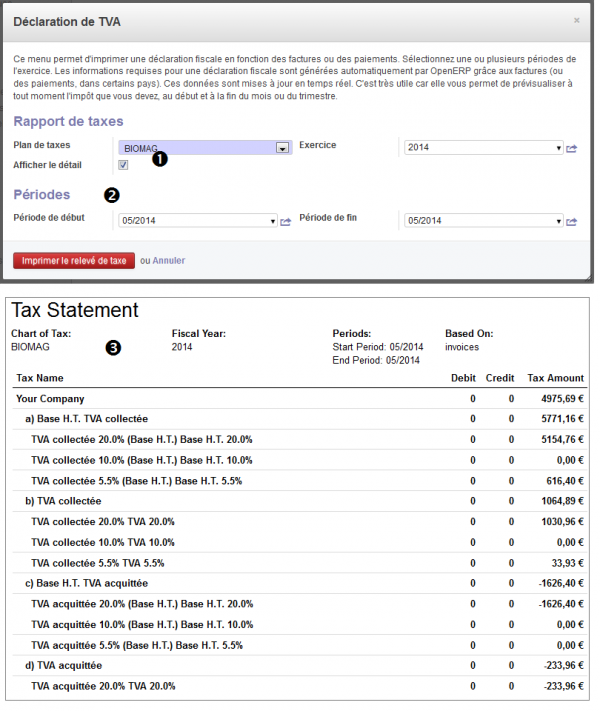This screenshot has height=711, width=600.
Task: Toggle the Afficher le détail checkbox
Action: [x=123, y=165]
